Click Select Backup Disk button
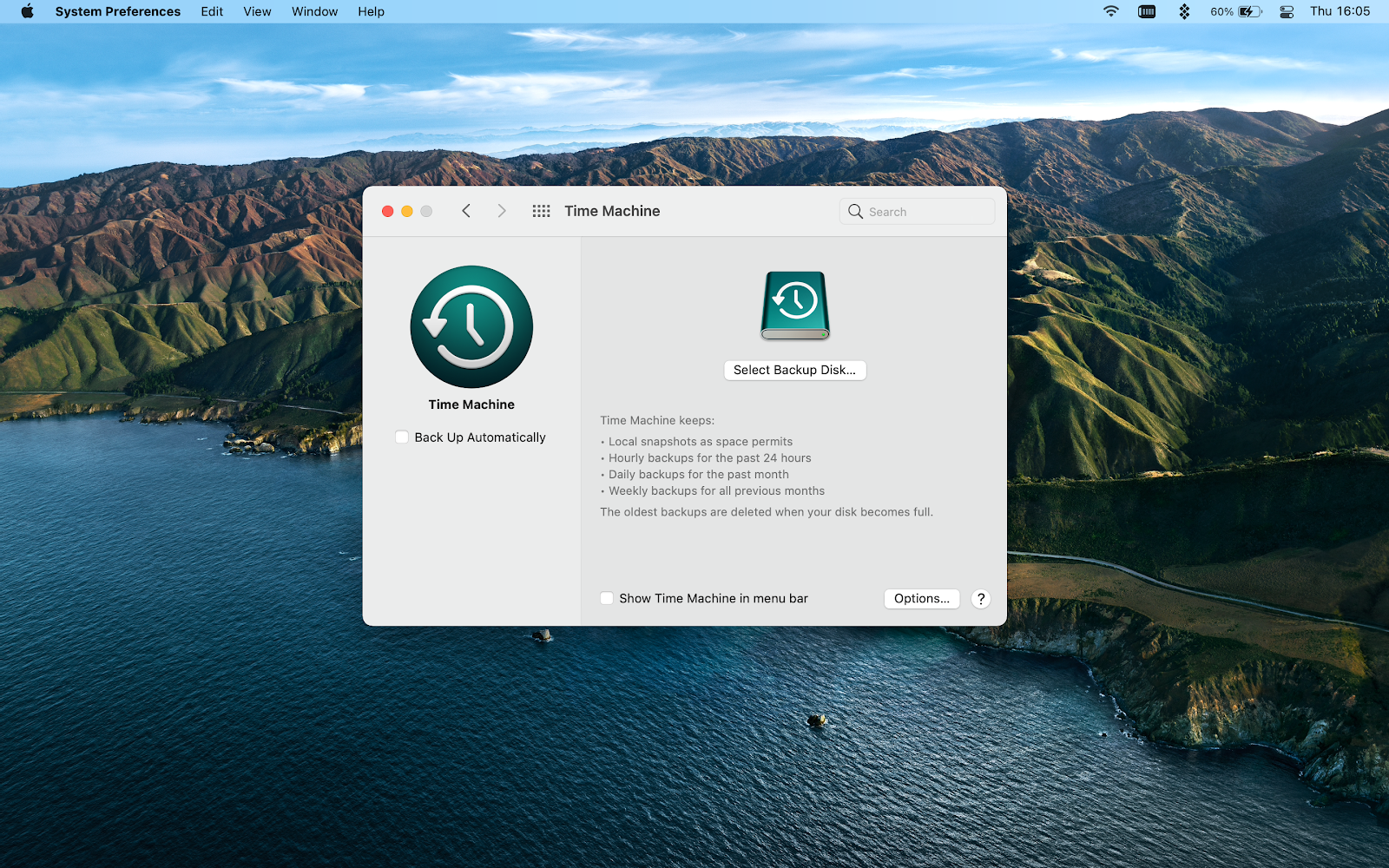1389x868 pixels. (x=794, y=370)
